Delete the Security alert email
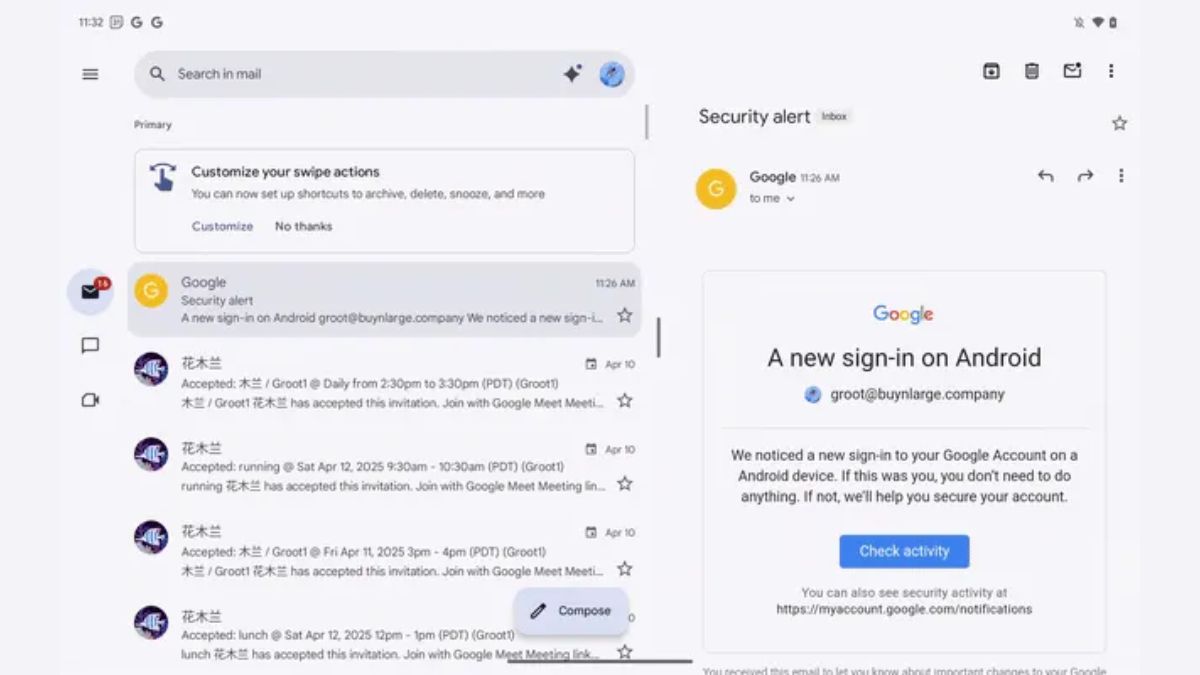 click(1032, 71)
